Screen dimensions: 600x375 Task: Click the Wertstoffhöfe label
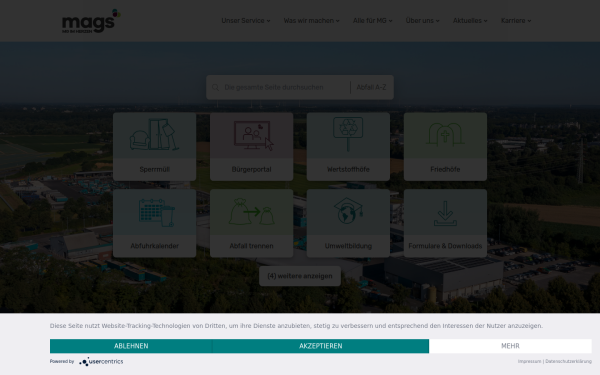click(x=348, y=170)
